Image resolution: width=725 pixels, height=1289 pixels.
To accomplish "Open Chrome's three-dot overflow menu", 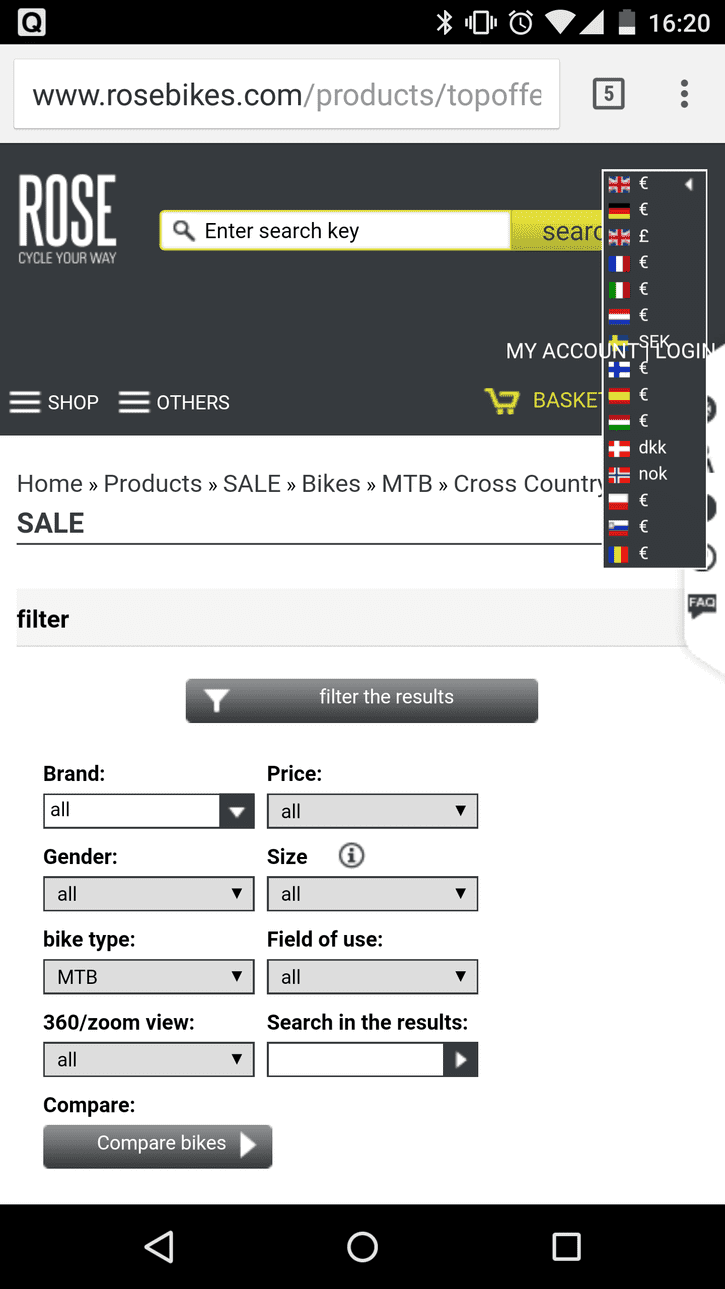I will pyautogui.click(x=684, y=94).
